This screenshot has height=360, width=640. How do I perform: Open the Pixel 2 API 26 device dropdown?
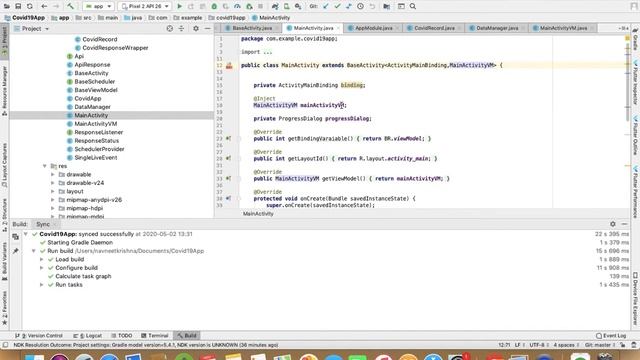coord(144,6)
